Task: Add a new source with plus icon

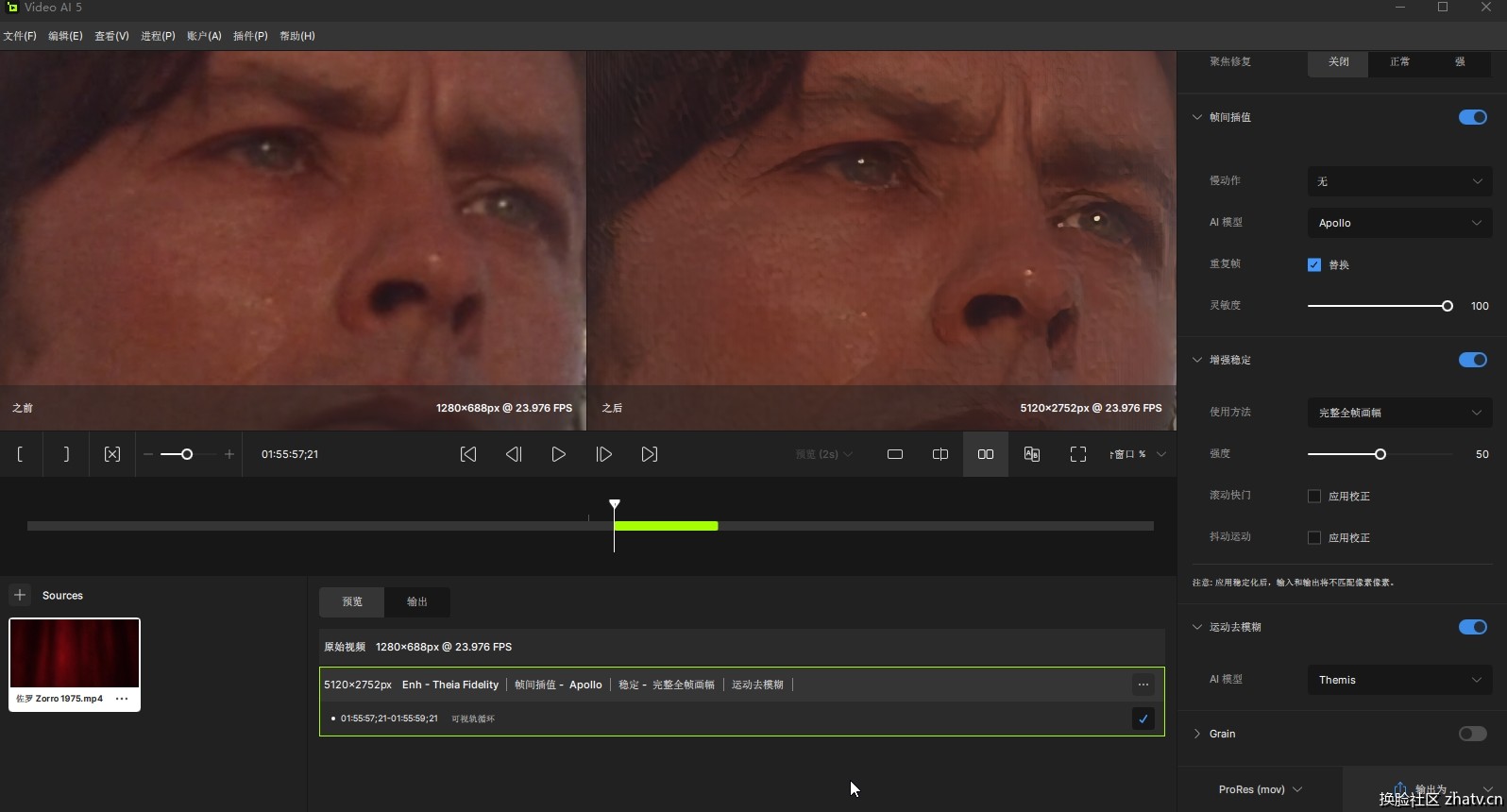Action: [20, 595]
